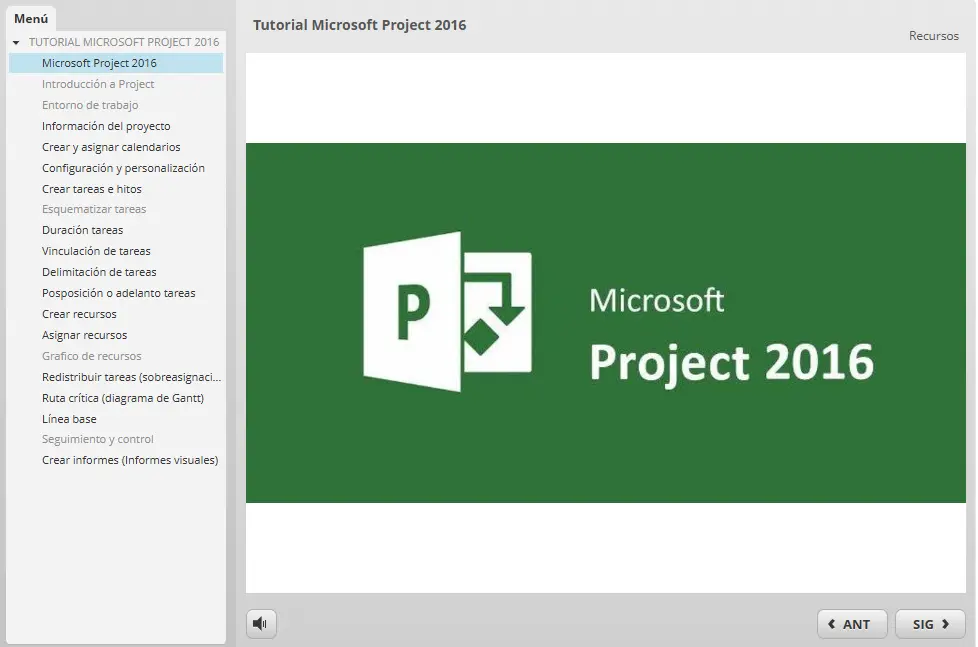Collapse the TUTORIAL MICROSOFT PROJECT 2016 tree
The width and height of the screenshot is (978, 647).
point(16,43)
